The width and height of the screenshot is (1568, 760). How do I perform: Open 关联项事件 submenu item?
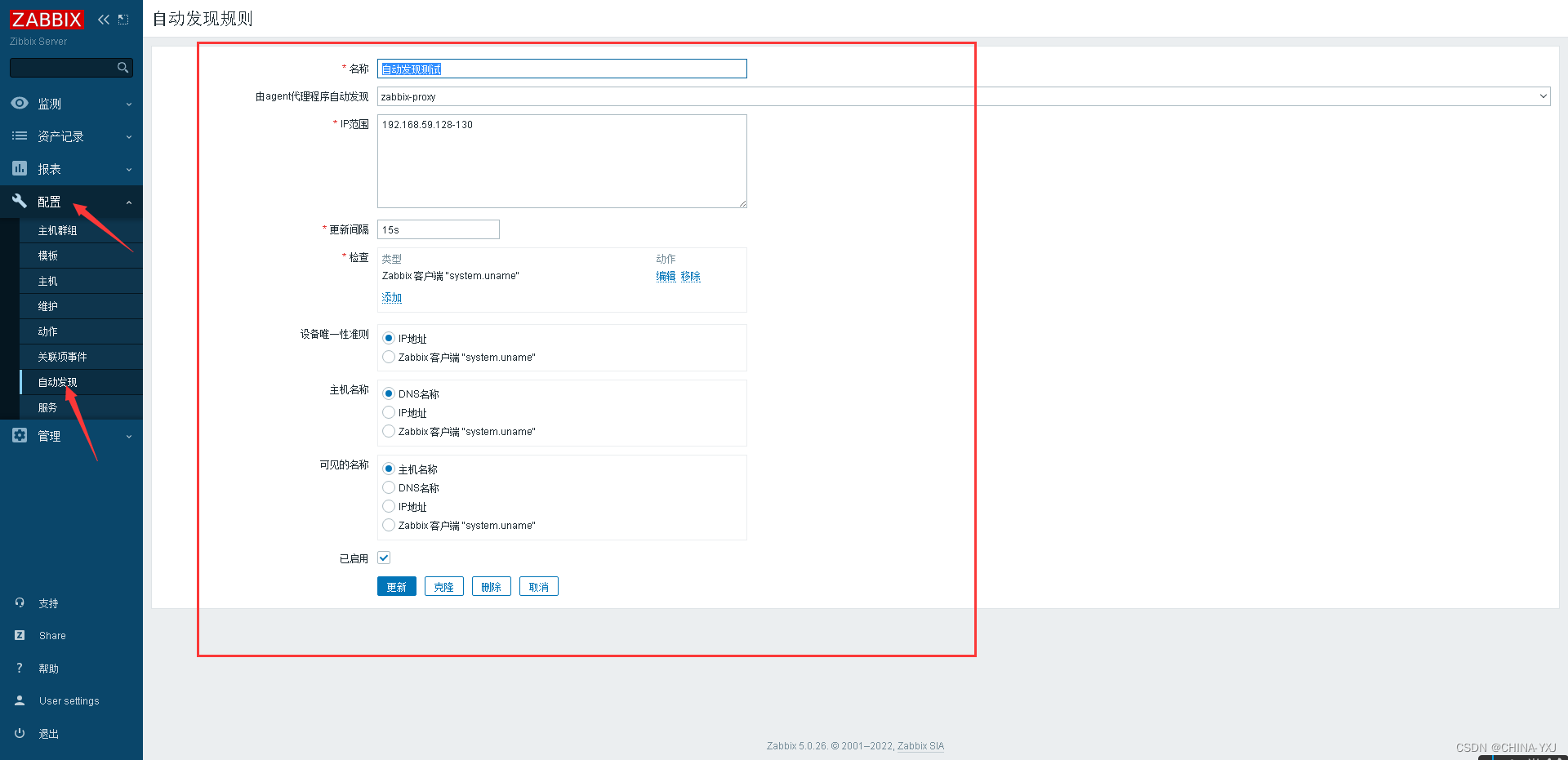(x=81, y=358)
